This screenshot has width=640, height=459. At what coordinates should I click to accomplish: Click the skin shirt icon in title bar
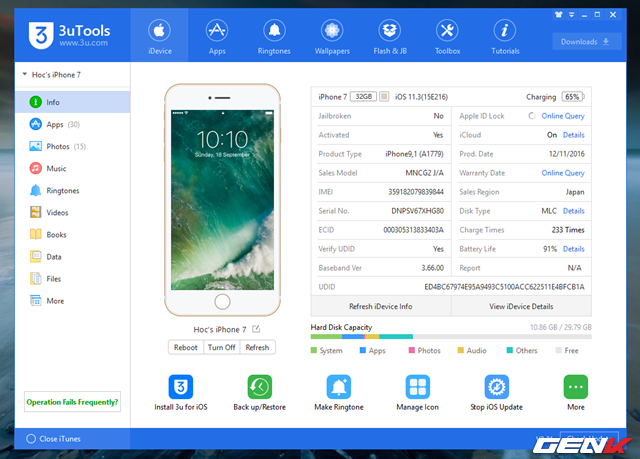(558, 15)
